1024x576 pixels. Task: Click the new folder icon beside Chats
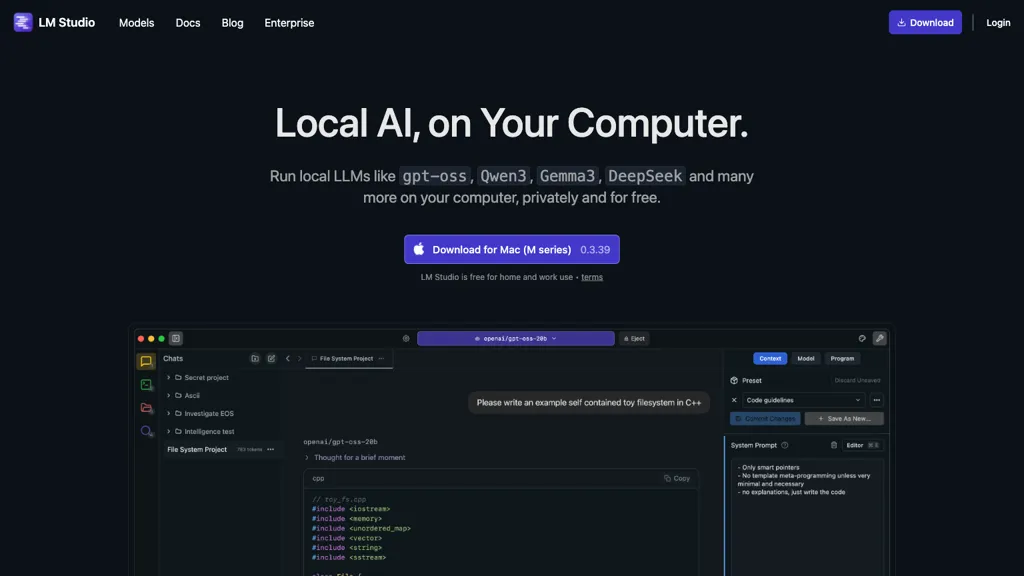(x=255, y=359)
